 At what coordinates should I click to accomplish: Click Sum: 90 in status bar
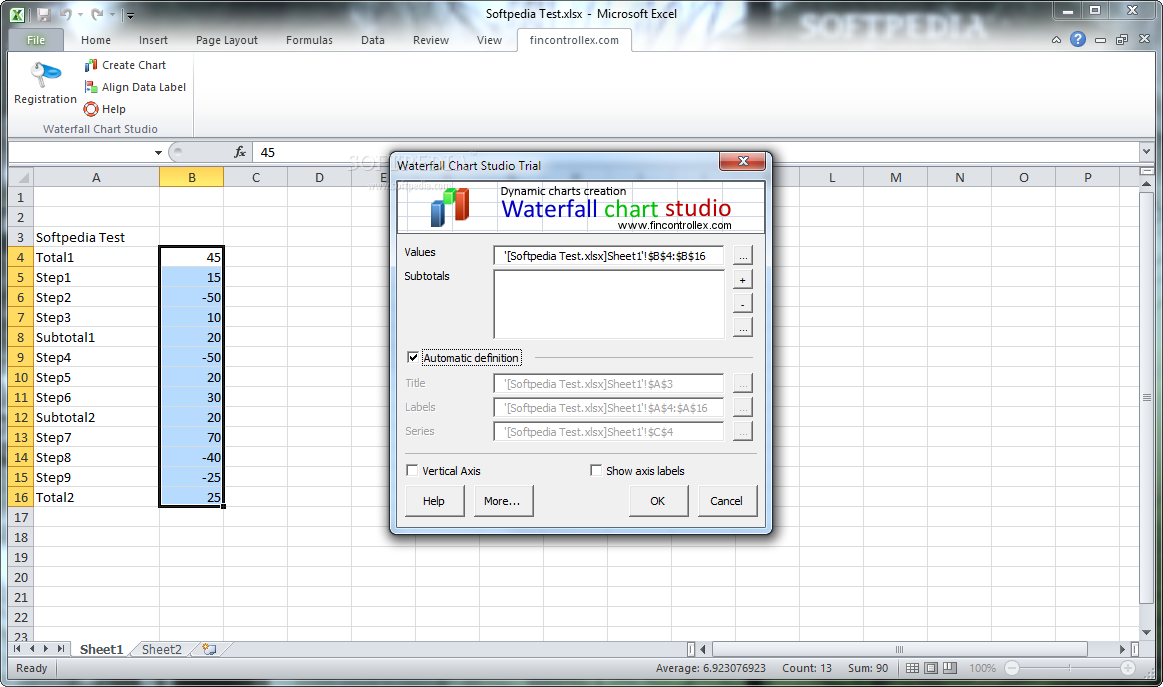pyautogui.click(x=868, y=668)
